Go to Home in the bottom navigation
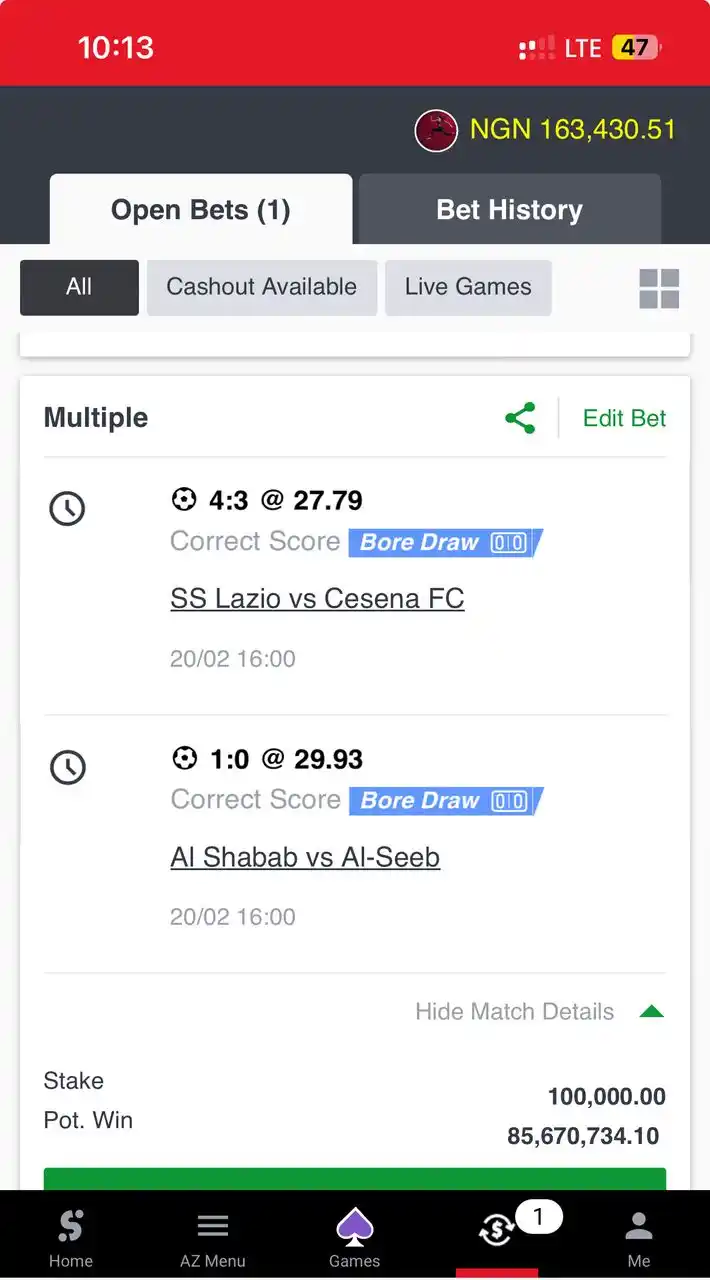 [71, 1238]
